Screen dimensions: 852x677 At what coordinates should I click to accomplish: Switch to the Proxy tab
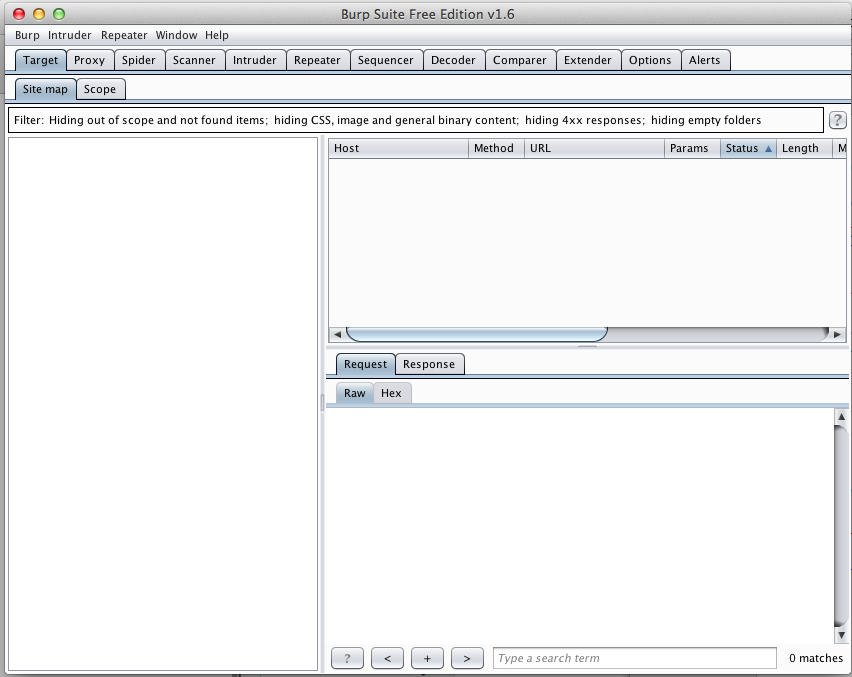[89, 60]
